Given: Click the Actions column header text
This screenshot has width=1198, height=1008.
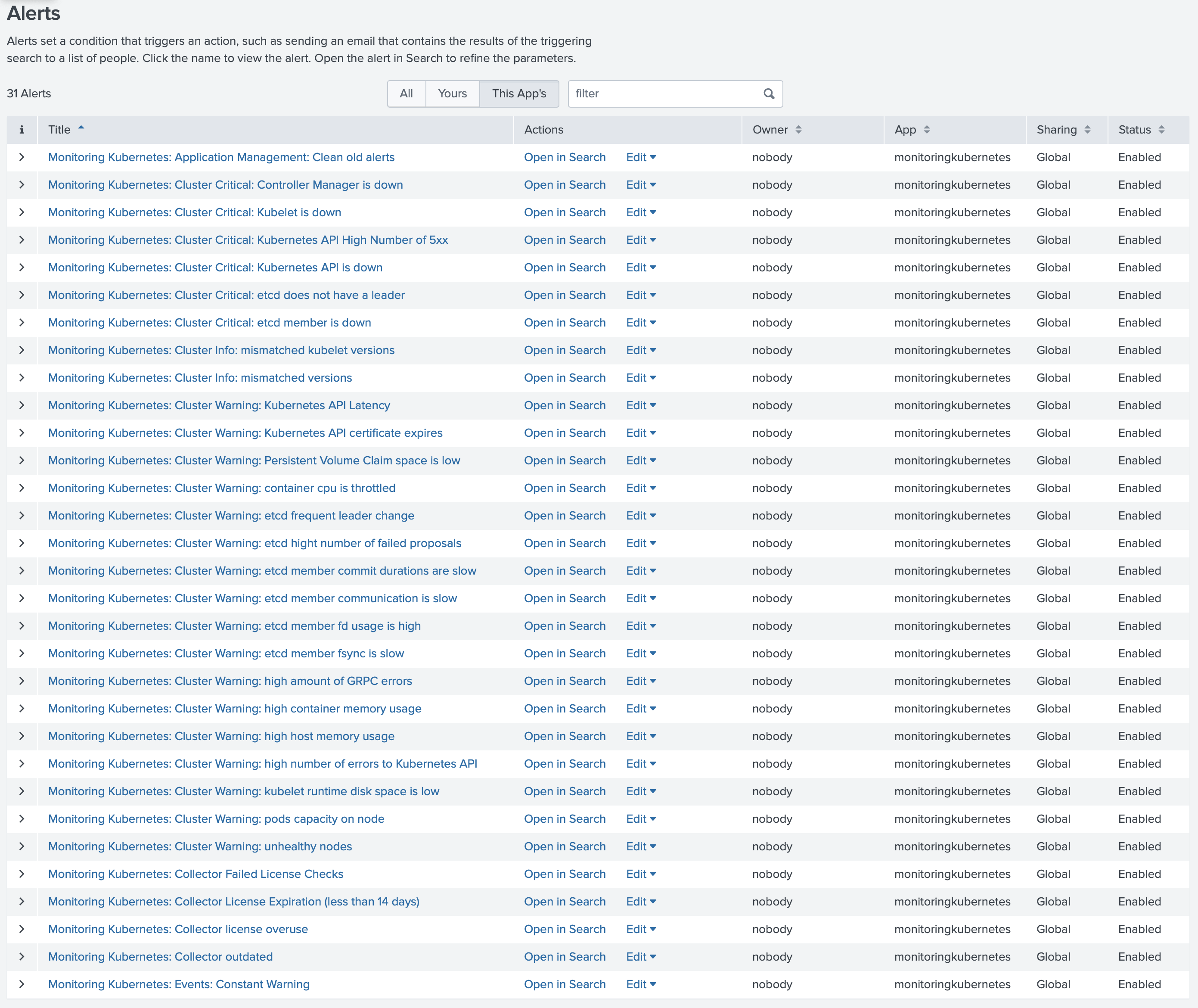Looking at the screenshot, I should tap(544, 130).
